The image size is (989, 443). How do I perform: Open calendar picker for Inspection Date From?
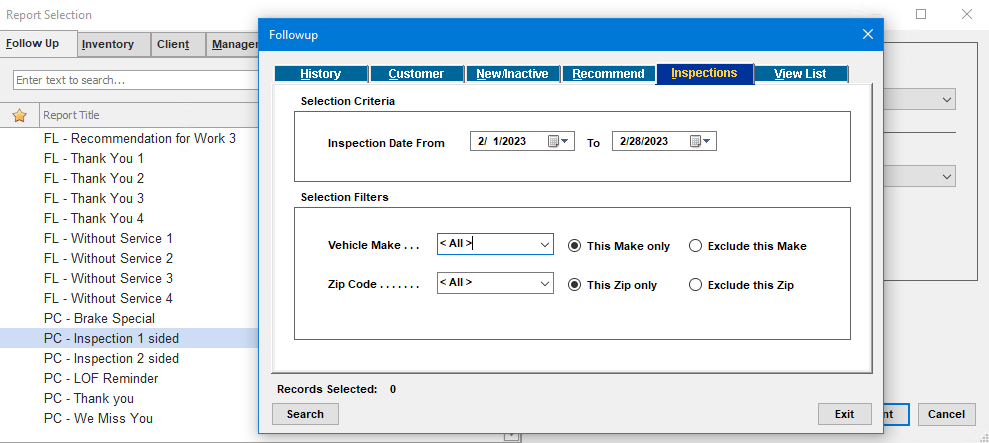pos(558,141)
